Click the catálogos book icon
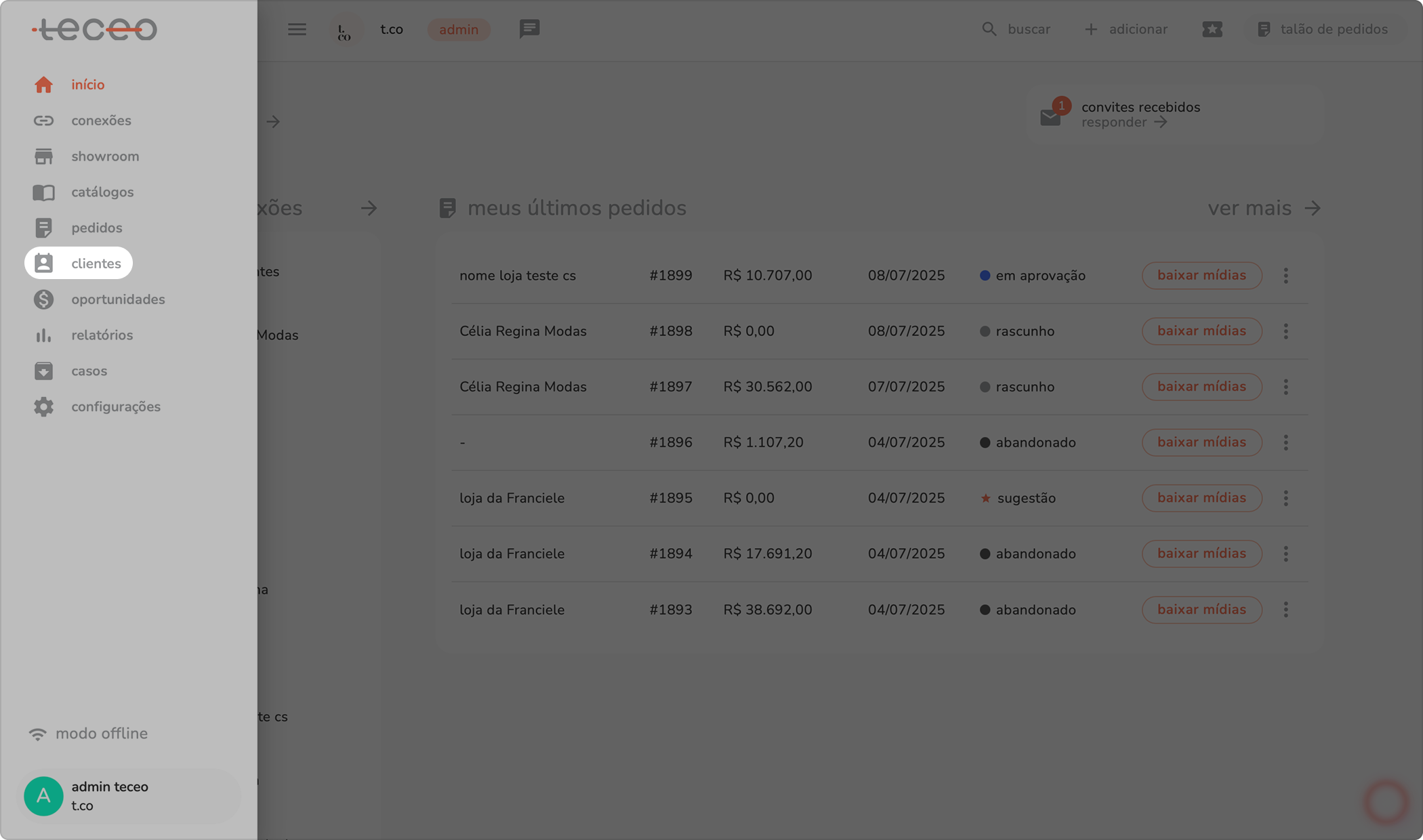The height and width of the screenshot is (840, 1423). coord(43,192)
